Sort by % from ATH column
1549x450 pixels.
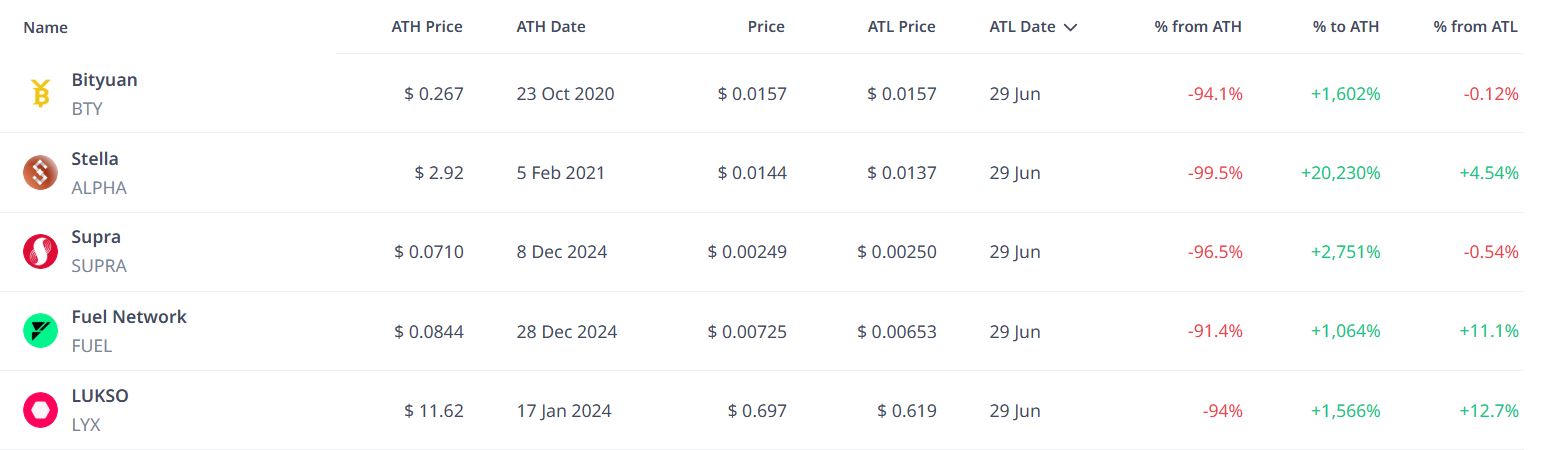click(x=1198, y=27)
